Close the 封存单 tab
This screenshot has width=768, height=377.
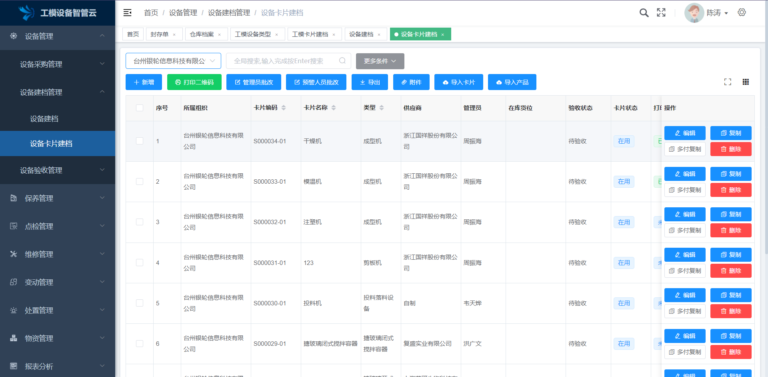pos(174,34)
